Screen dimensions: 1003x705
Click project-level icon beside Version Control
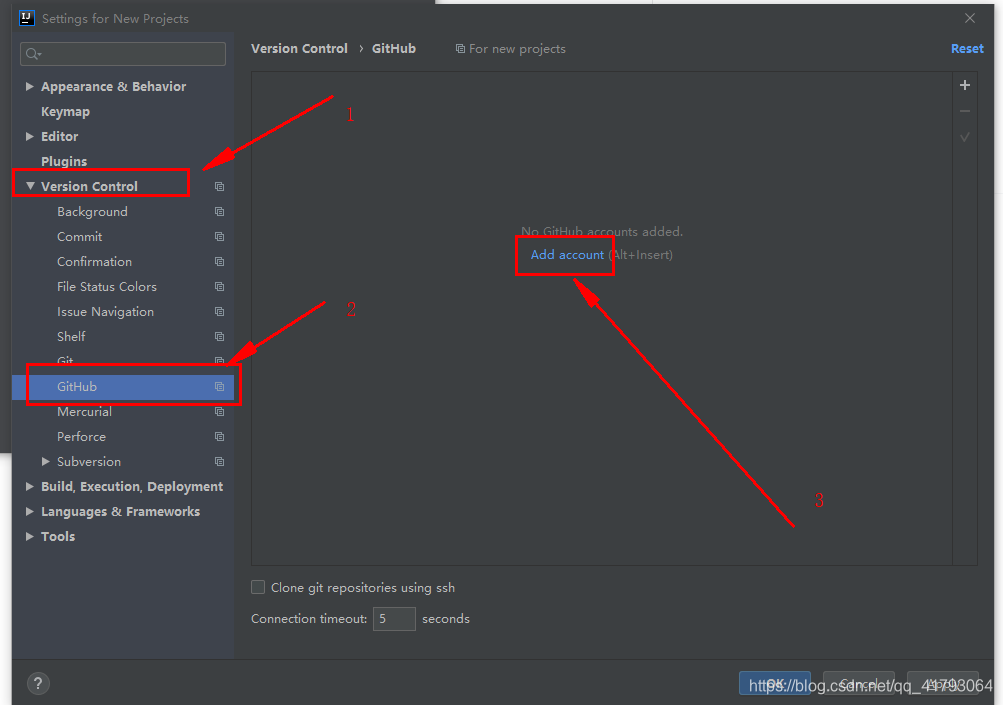point(219,187)
